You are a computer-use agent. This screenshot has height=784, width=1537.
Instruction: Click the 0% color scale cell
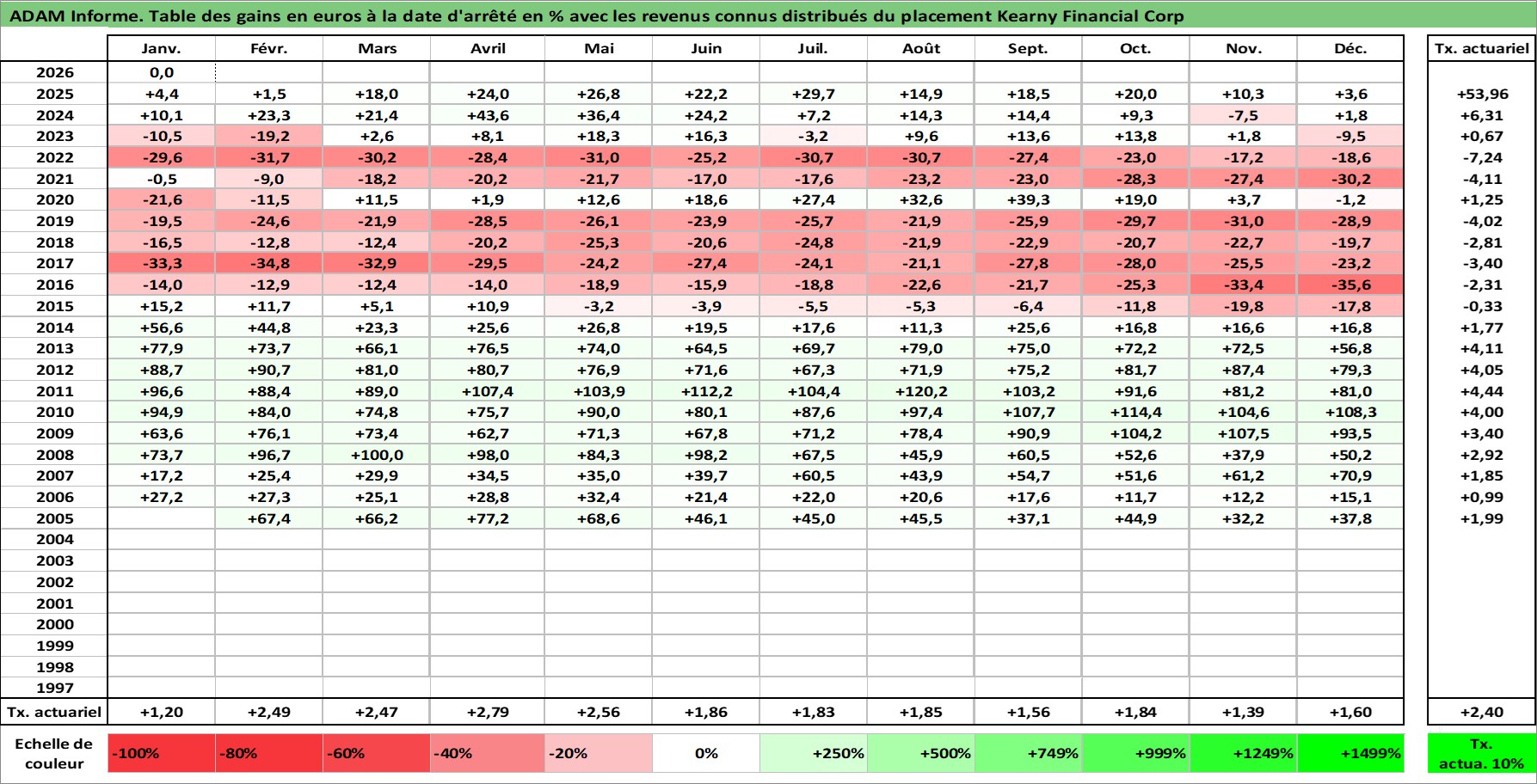click(x=706, y=753)
